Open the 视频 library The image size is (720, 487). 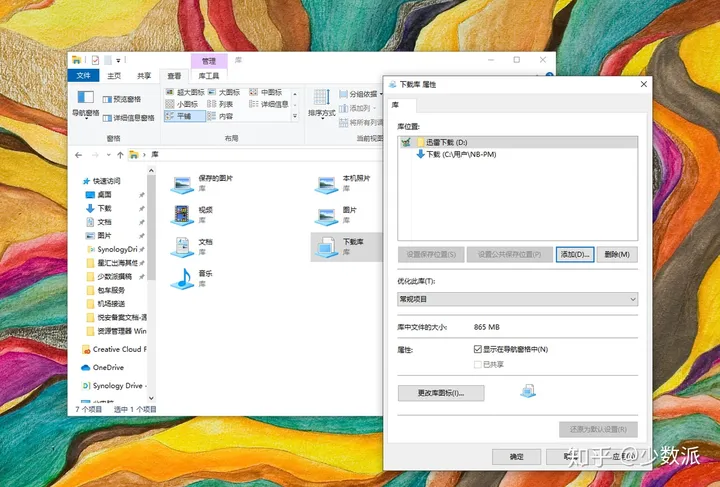pos(192,215)
